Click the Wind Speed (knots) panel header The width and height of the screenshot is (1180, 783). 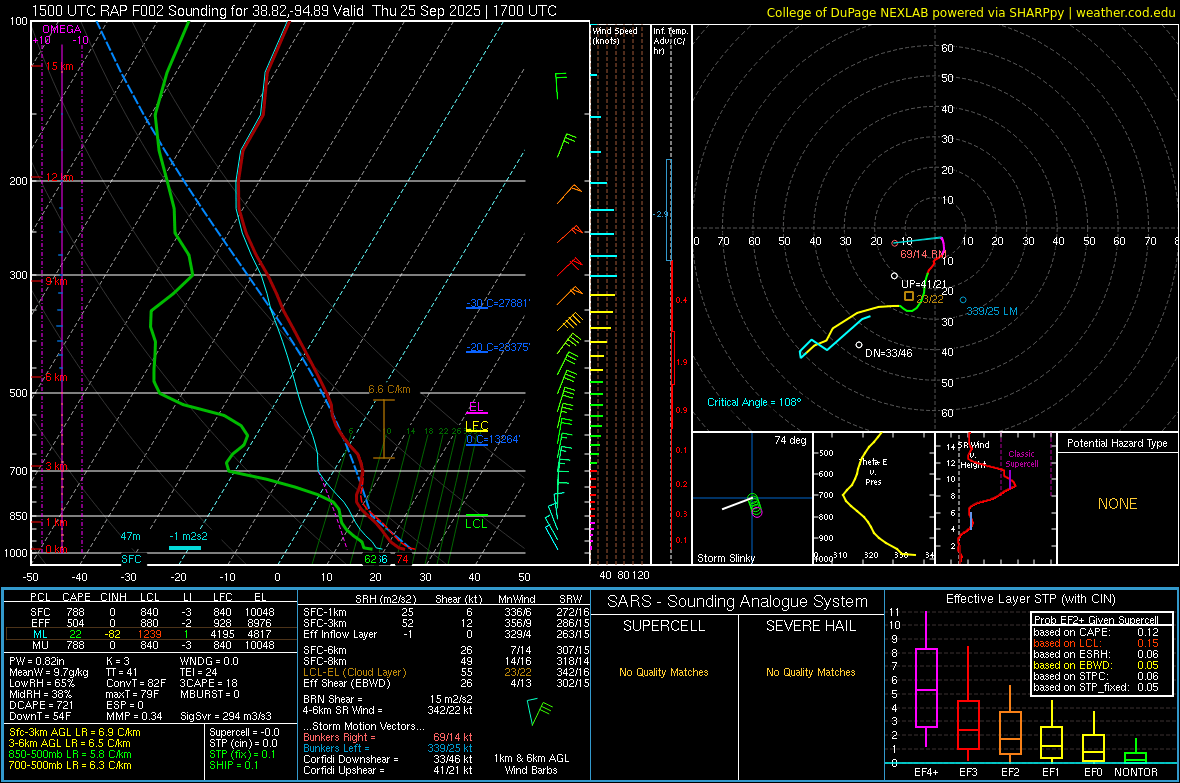(615, 35)
